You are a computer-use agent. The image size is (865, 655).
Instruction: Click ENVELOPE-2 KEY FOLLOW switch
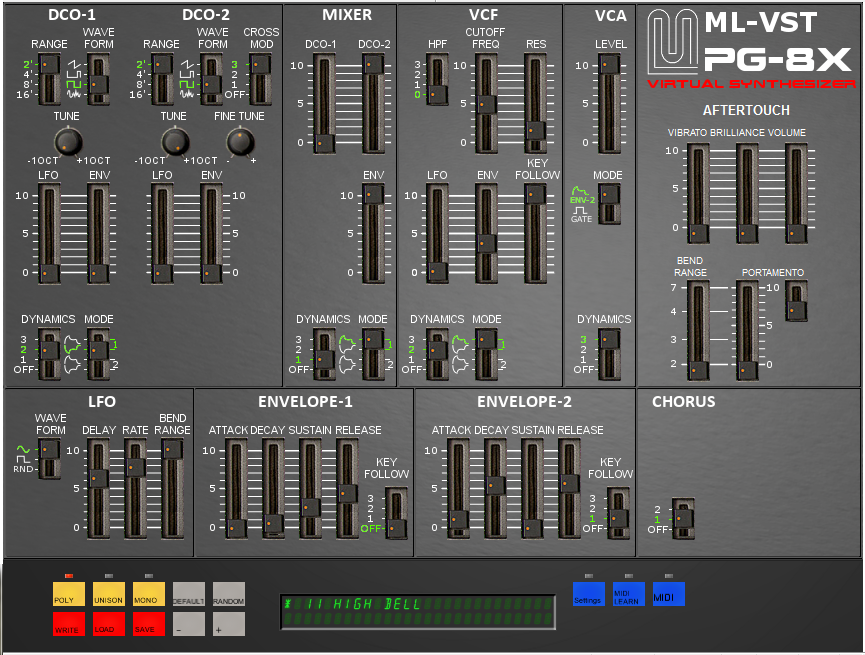pyautogui.click(x=618, y=513)
